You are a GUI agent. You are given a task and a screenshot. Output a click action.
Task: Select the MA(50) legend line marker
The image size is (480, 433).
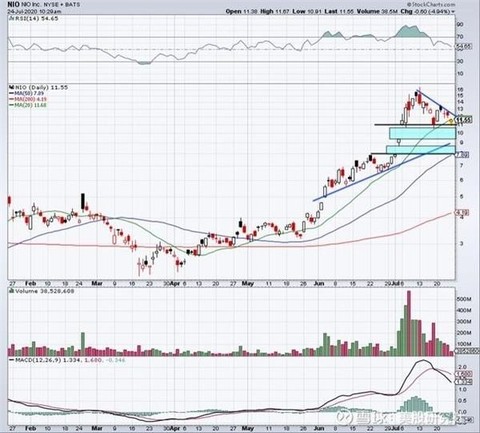[x=11, y=93]
